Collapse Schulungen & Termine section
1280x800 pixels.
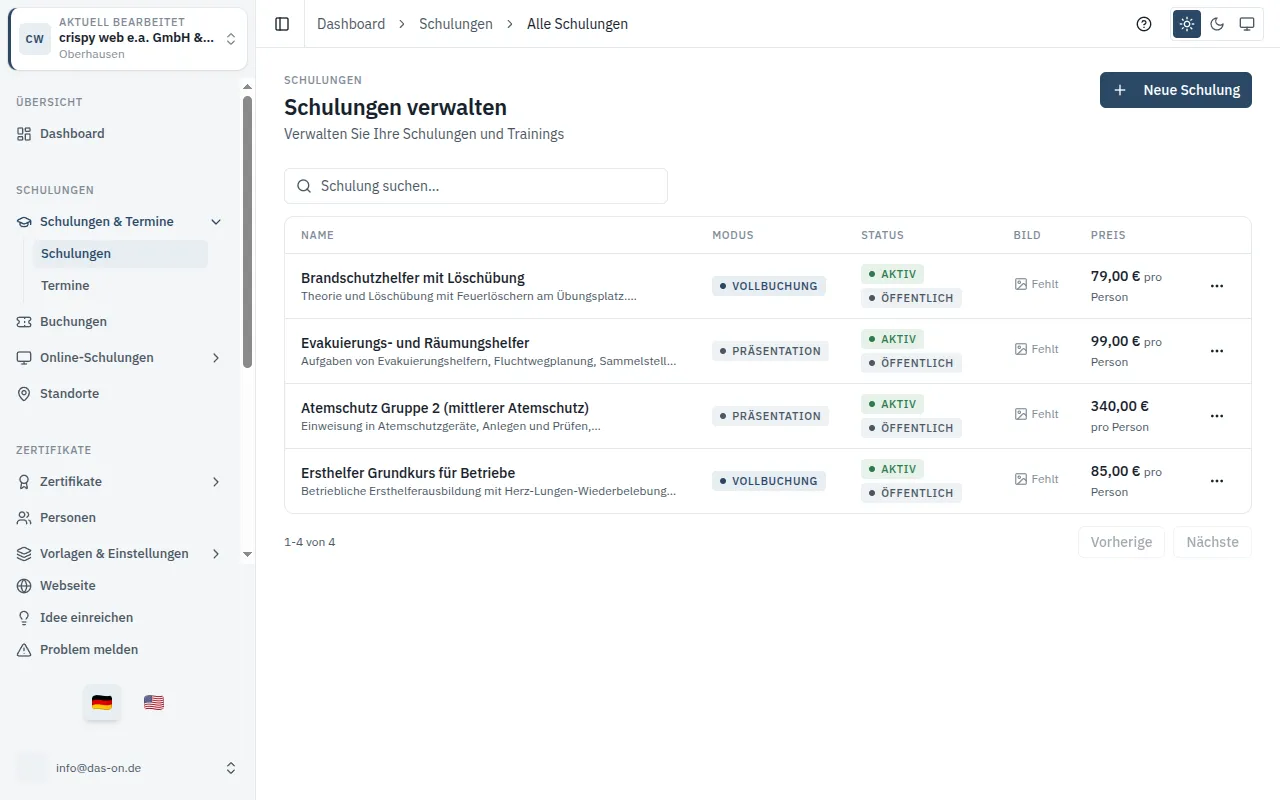coord(120,222)
